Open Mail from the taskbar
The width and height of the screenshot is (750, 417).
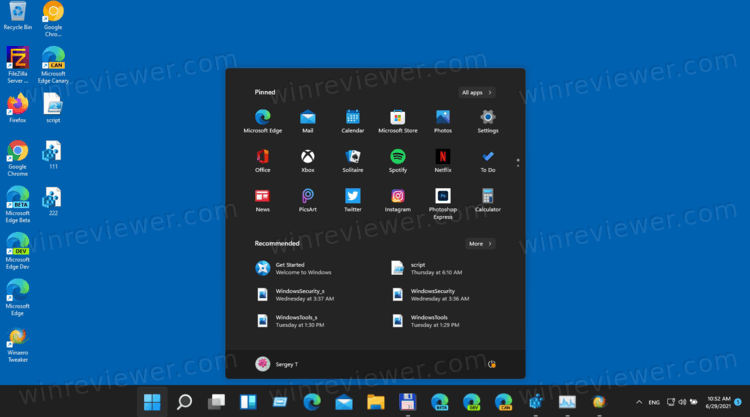344,402
